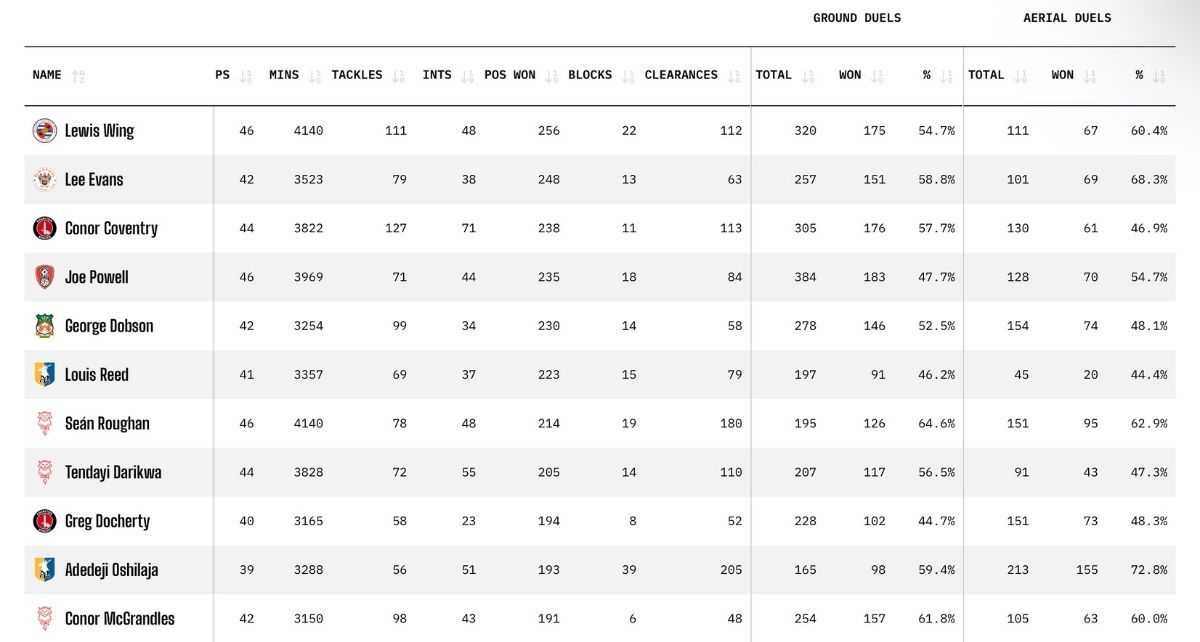1200x642 pixels.
Task: Click Seán Roughan's player name
Action: (x=107, y=423)
